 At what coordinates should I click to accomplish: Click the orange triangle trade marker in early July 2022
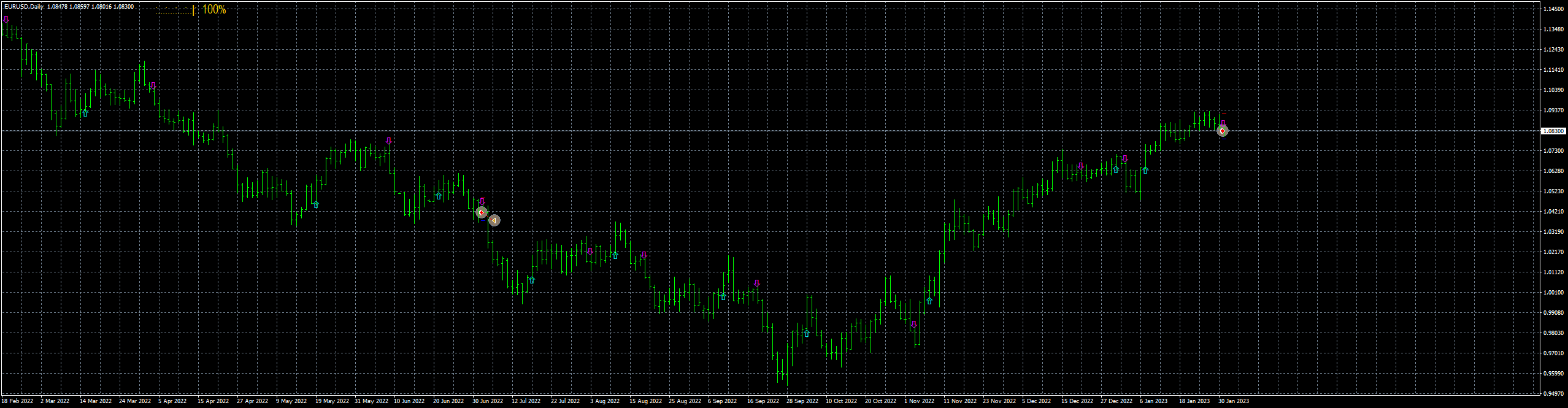click(x=494, y=220)
